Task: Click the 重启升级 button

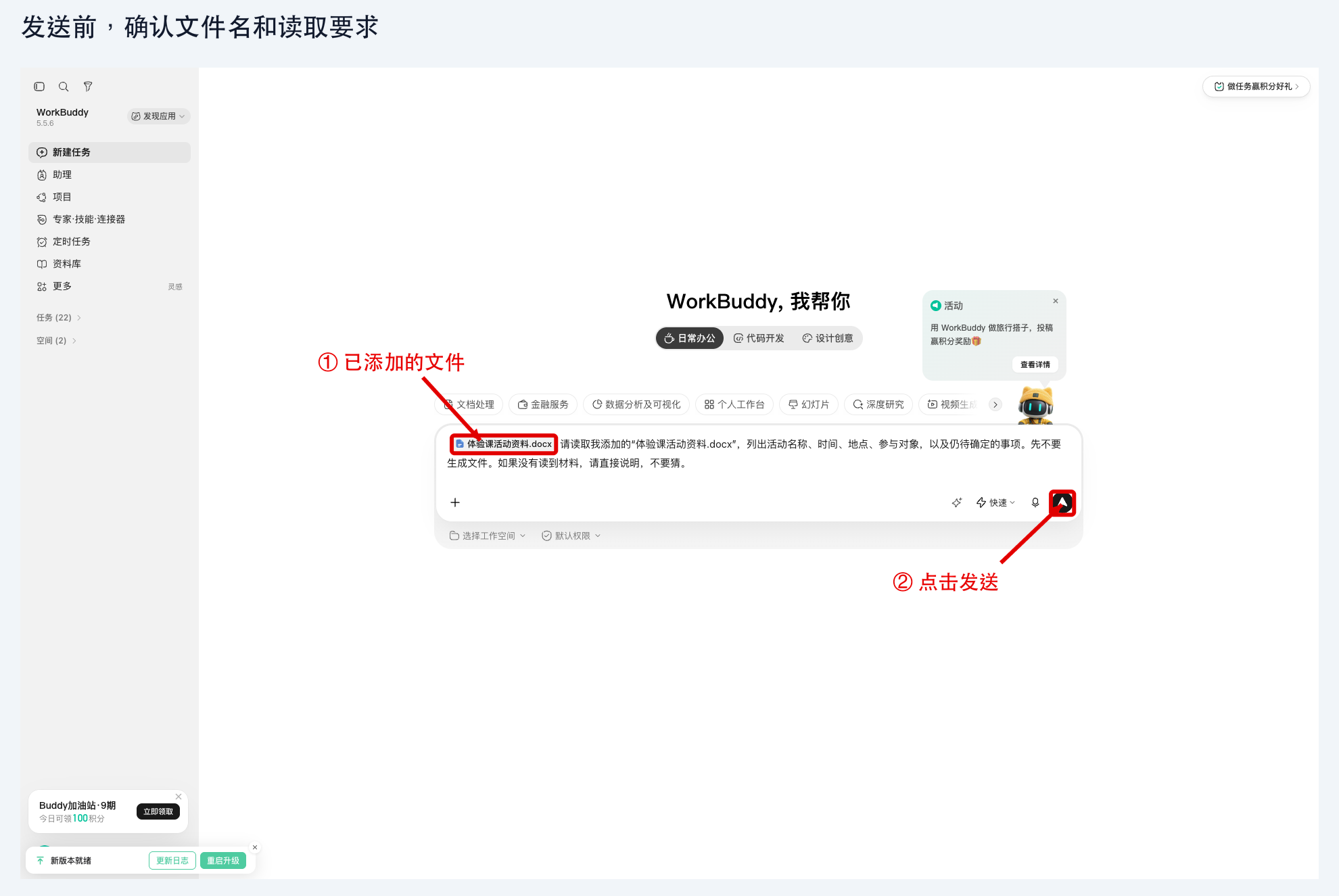Action: click(x=223, y=861)
